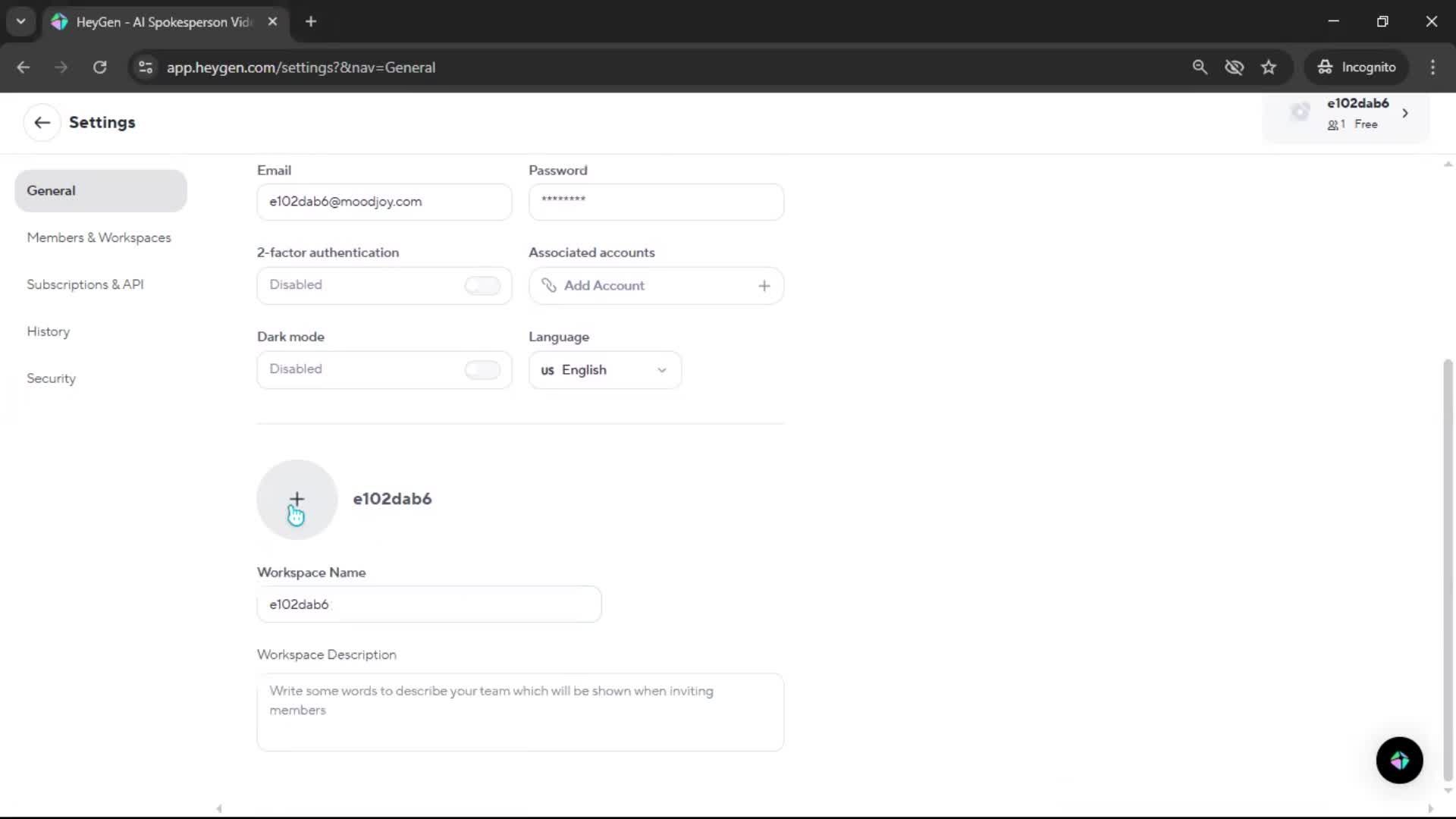The height and width of the screenshot is (819, 1456).
Task: Click the browser zoom magnifier icon
Action: tap(1200, 67)
